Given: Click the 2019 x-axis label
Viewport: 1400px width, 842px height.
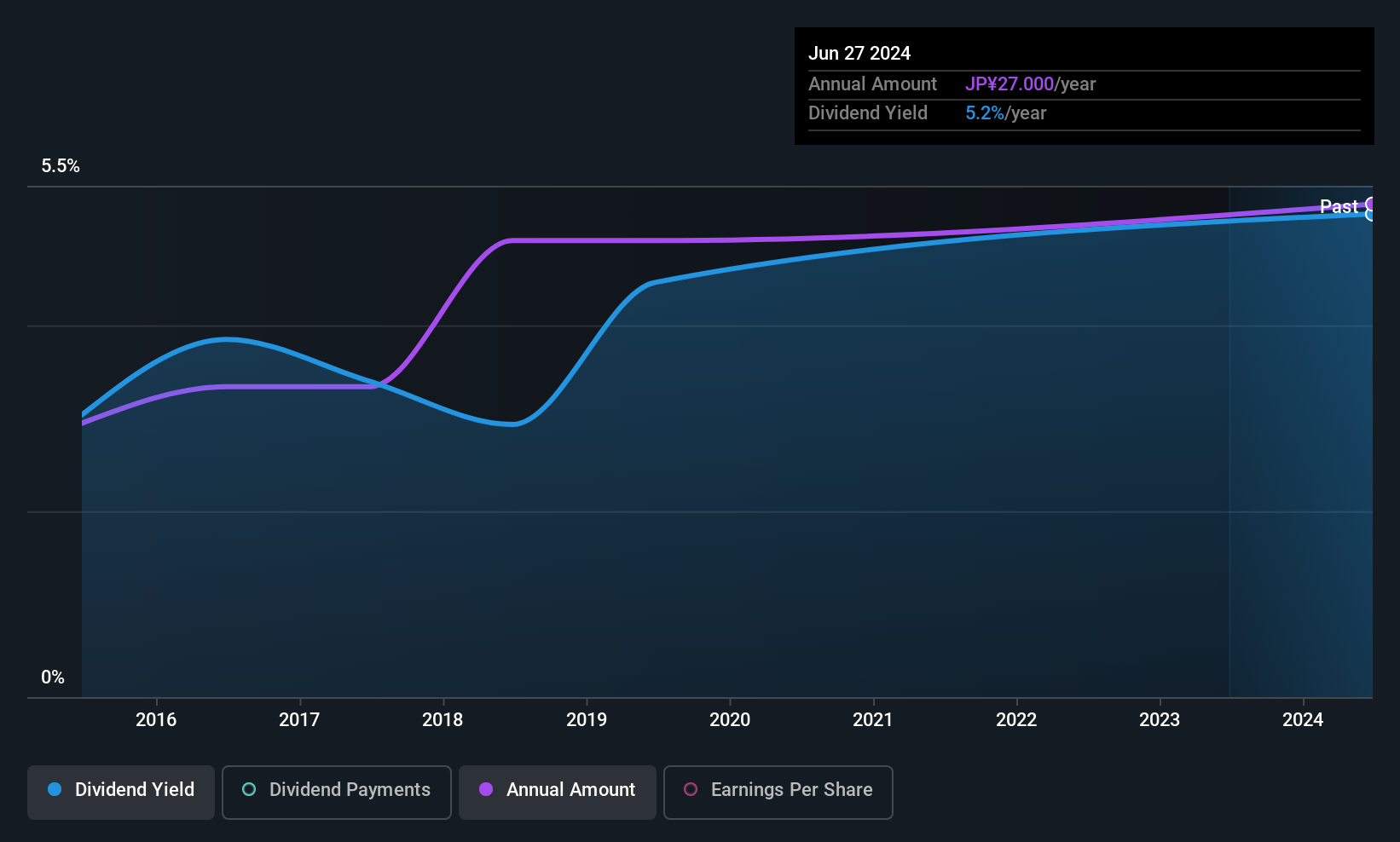Looking at the screenshot, I should pos(587,719).
